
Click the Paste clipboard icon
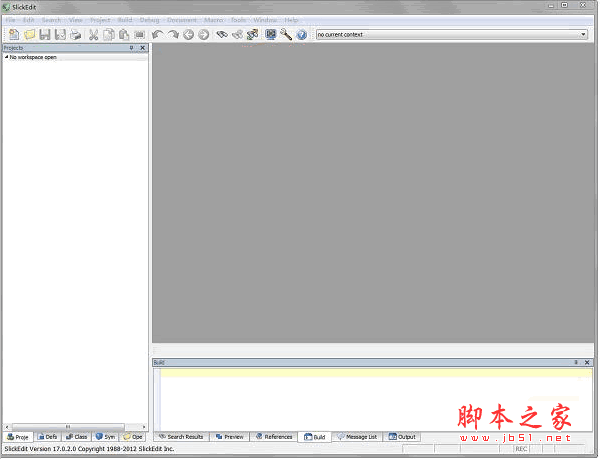[124, 35]
